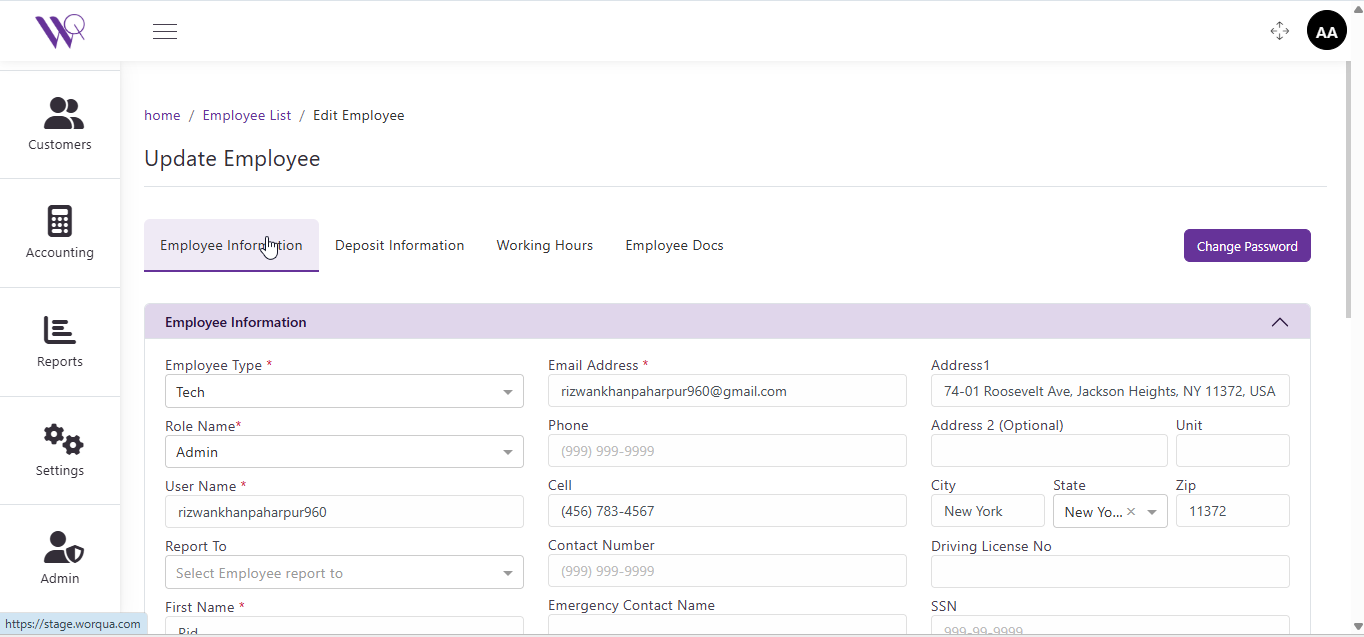Viewport: 1364px width, 637px height.
Task: Open the Role Name dropdown
Action: click(344, 452)
